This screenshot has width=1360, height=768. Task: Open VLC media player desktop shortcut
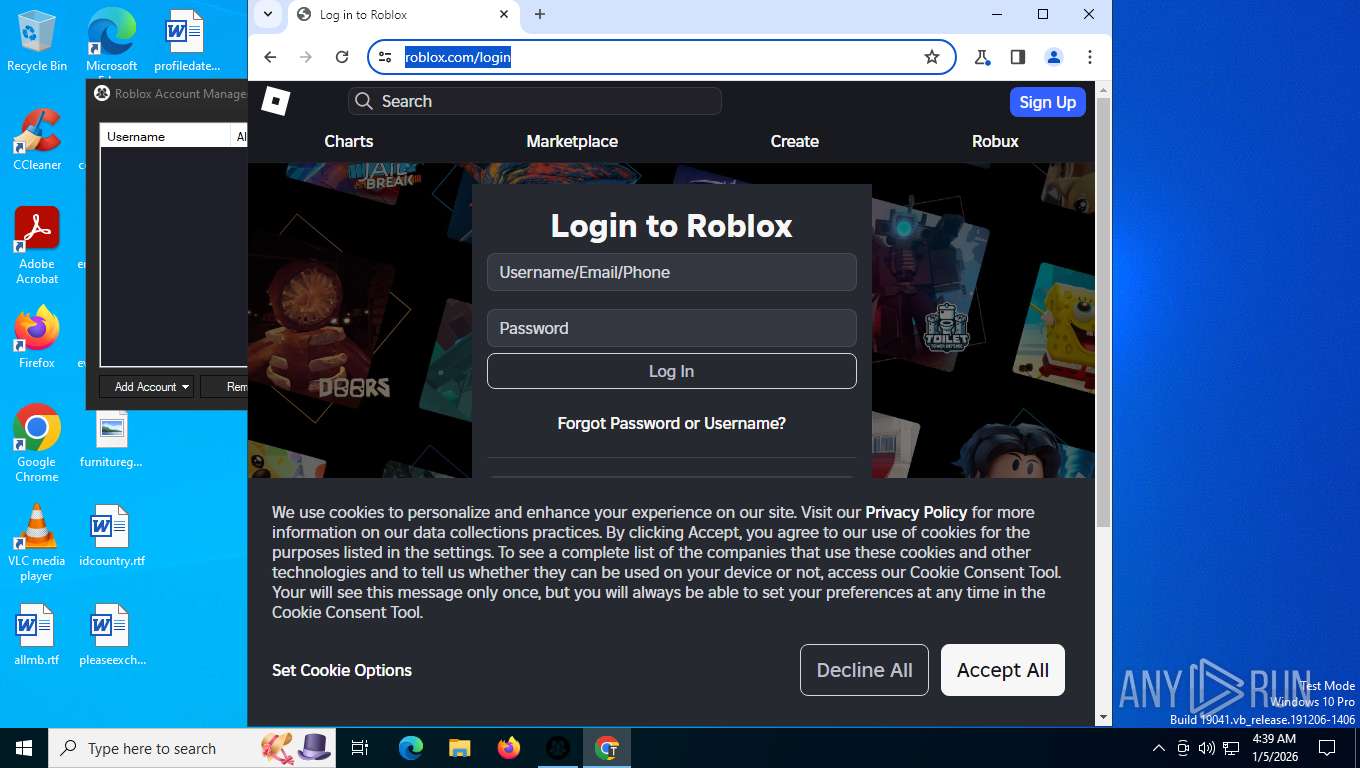click(x=37, y=542)
